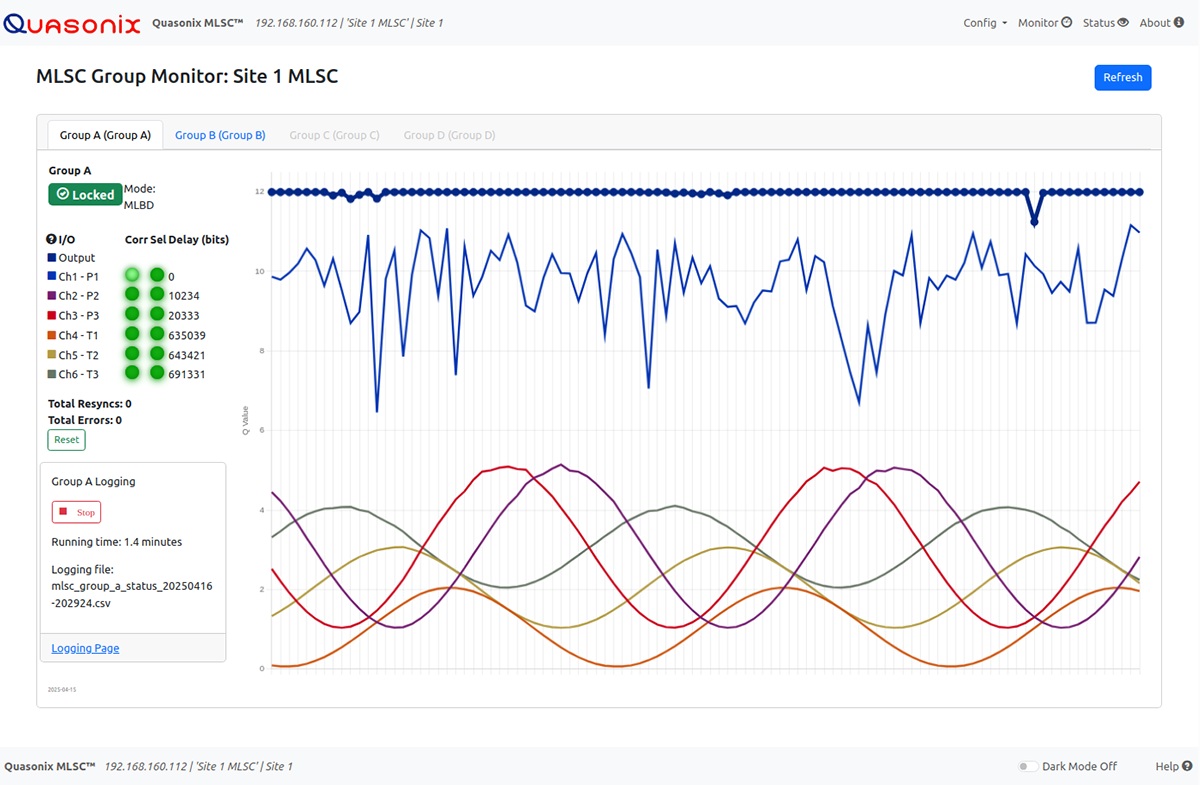Stop Group A logging
This screenshot has height=785, width=1200.
[x=77, y=512]
